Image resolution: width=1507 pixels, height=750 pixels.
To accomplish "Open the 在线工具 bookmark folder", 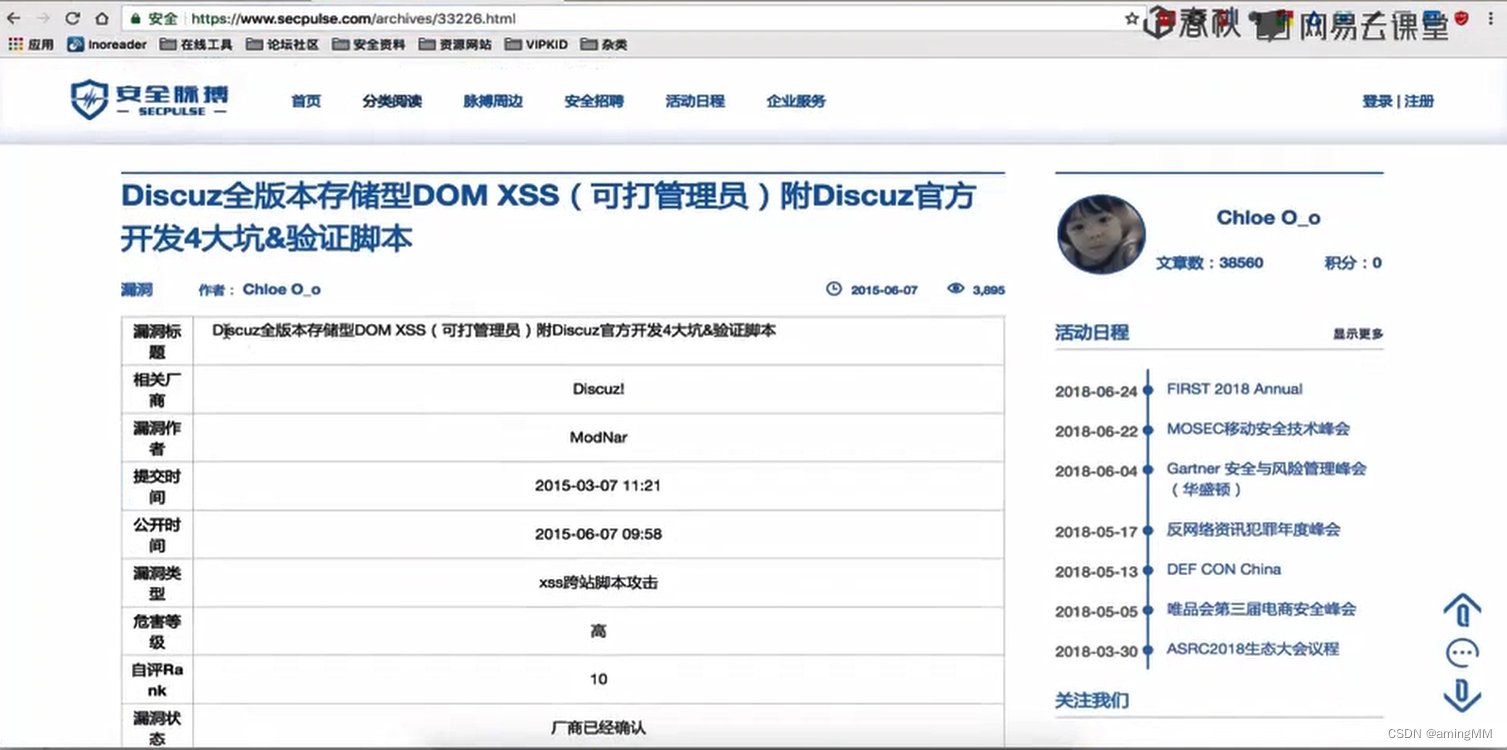I will (195, 44).
